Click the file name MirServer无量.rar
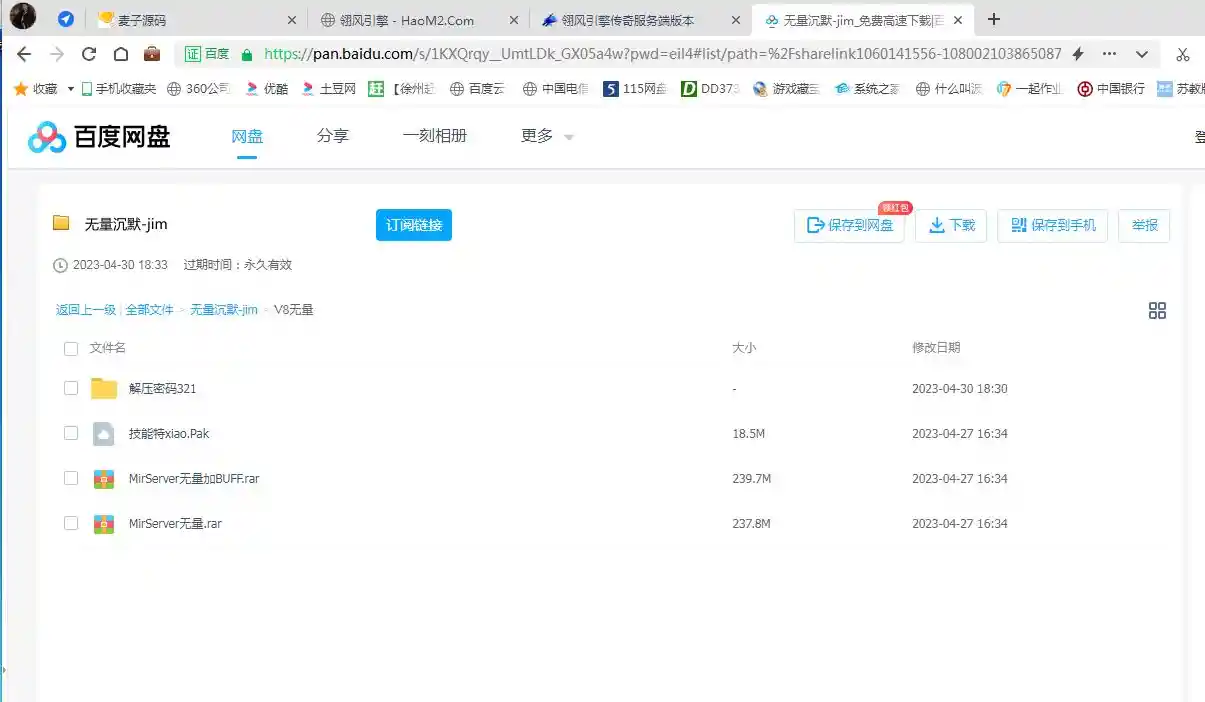The height and width of the screenshot is (702, 1205). click(x=175, y=524)
